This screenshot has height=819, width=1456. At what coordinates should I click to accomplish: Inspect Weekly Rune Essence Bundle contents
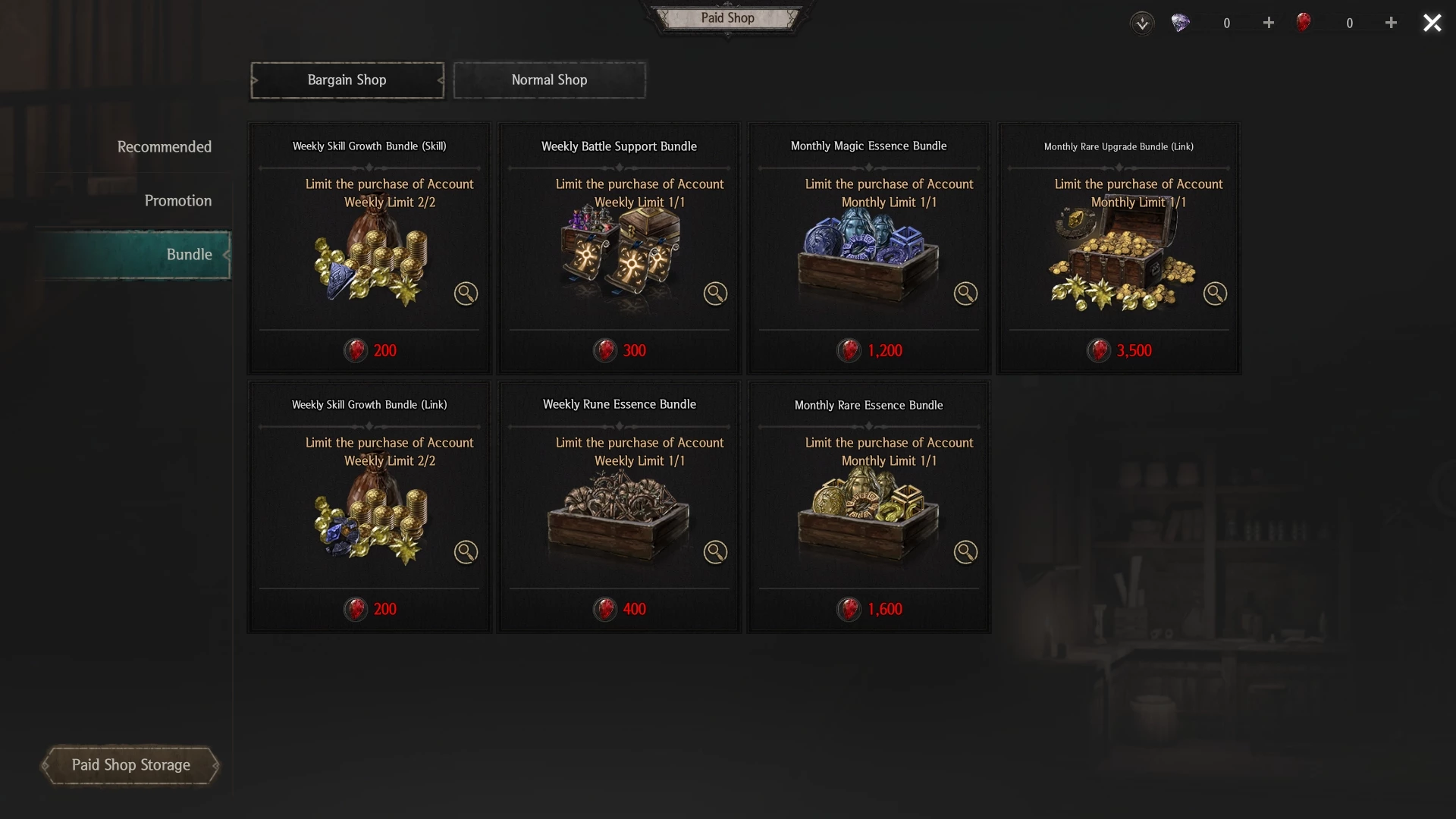[715, 552]
